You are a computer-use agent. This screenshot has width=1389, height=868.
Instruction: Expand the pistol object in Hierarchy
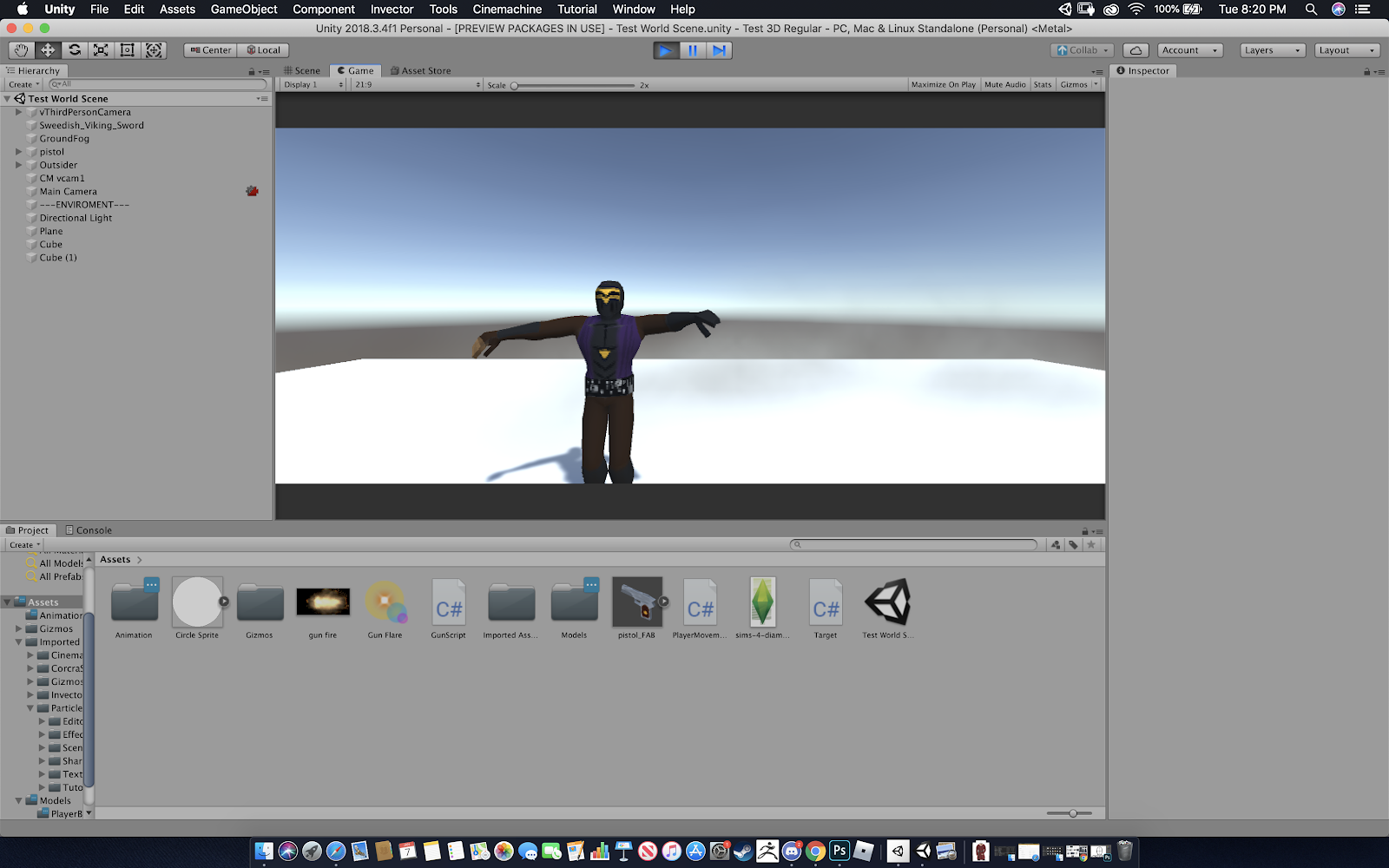click(18, 152)
